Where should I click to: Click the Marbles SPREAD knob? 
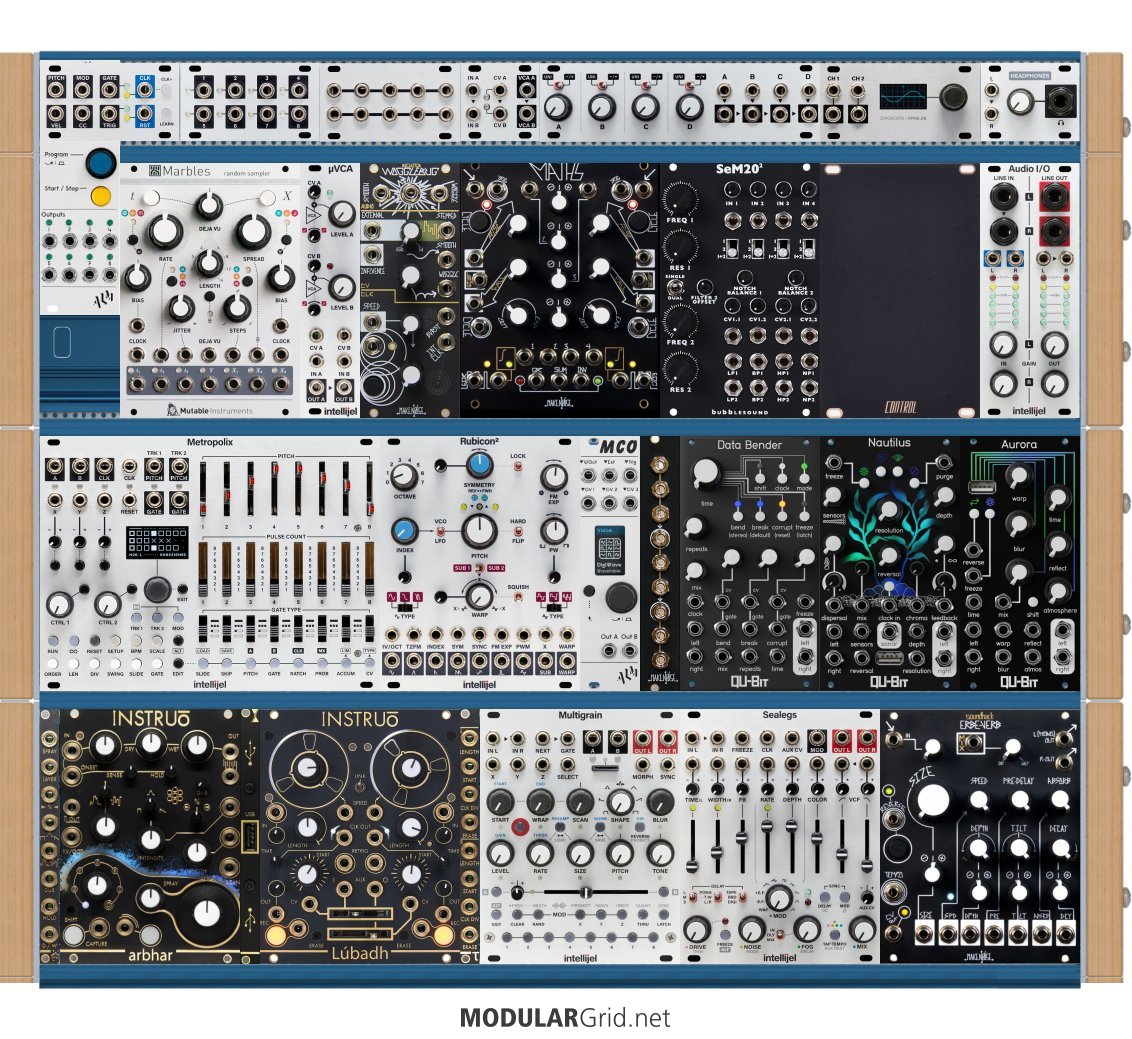coord(253,232)
